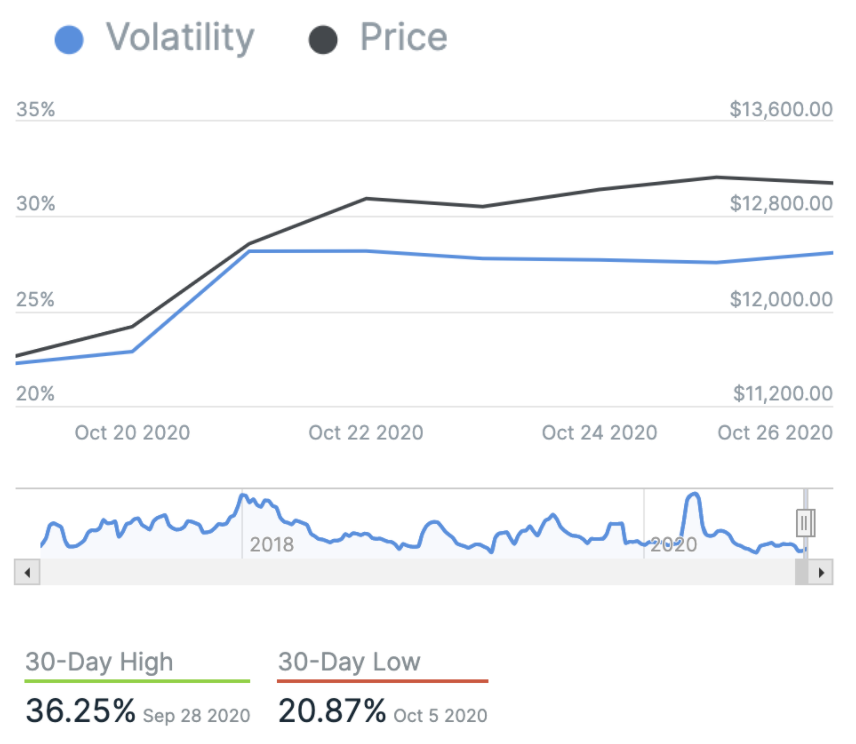Click the dark Price legend dot
Screen dimensions: 856x744
(x=323, y=39)
